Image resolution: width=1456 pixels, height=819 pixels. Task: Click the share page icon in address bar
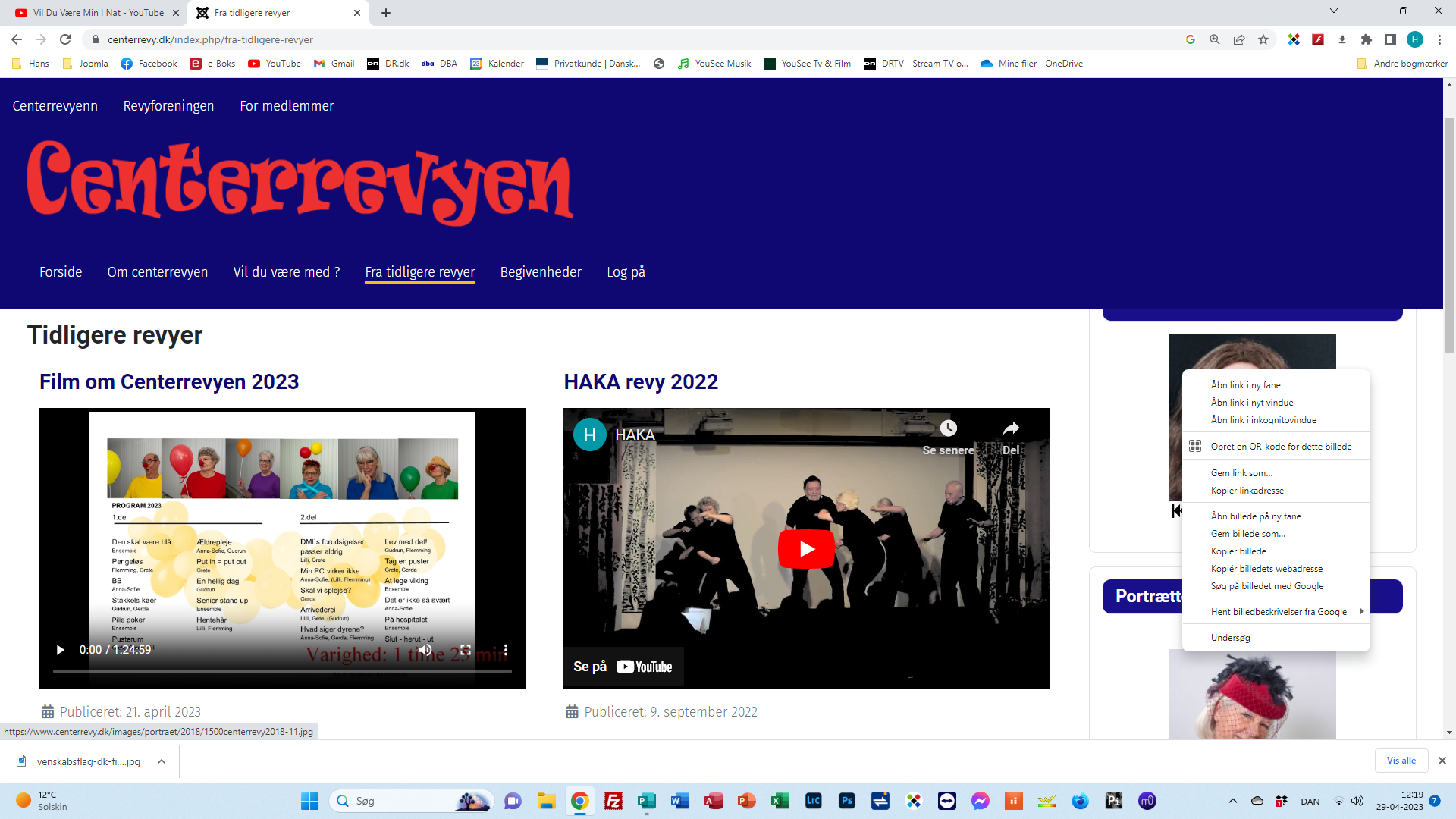1239,39
